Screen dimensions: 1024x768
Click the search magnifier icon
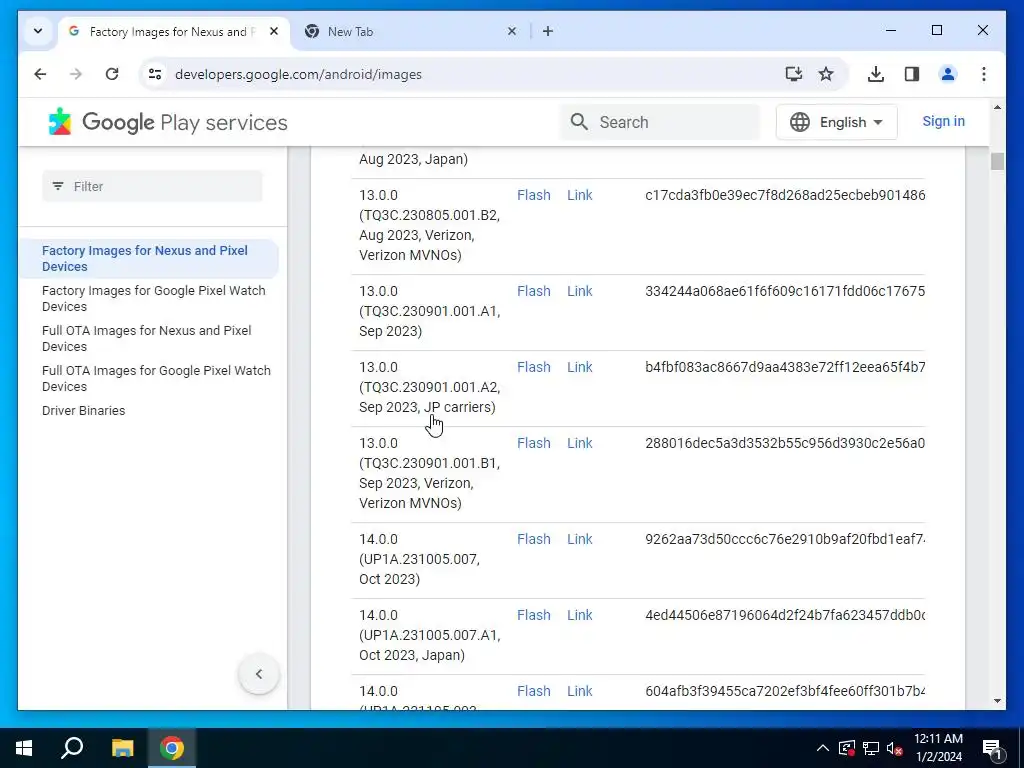coord(579,122)
